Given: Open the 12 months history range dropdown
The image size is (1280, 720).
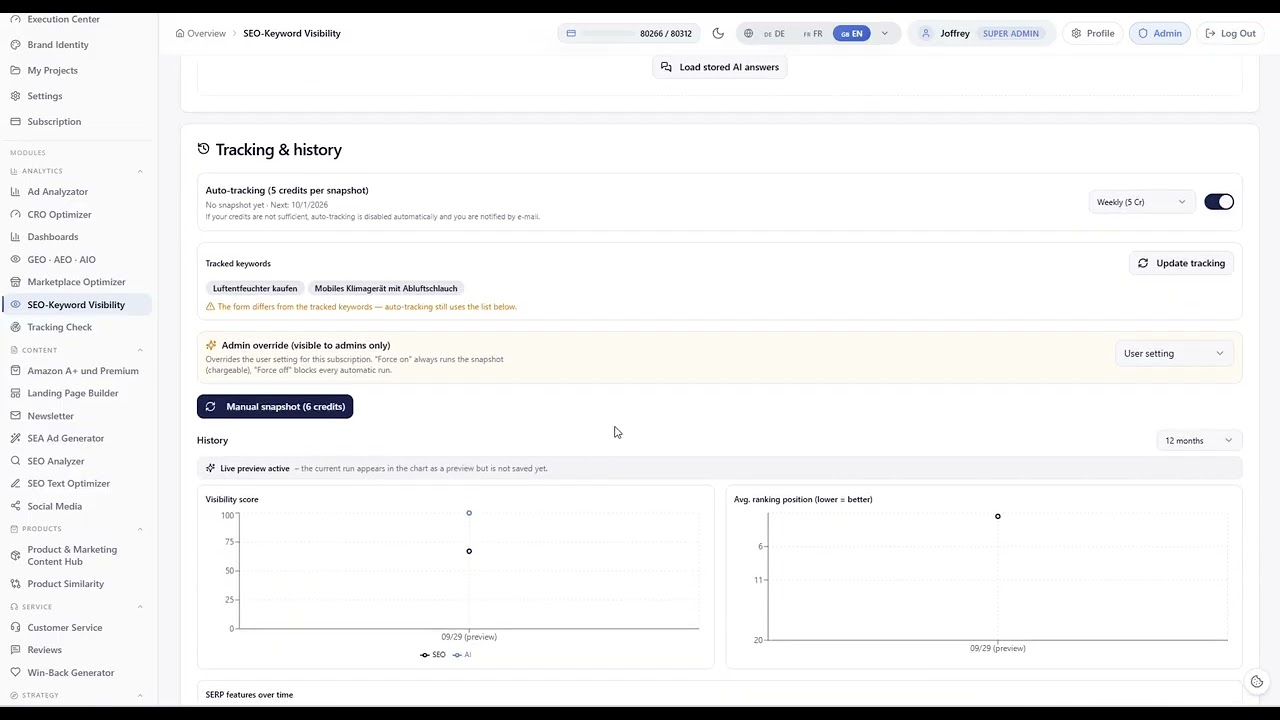Looking at the screenshot, I should click(1198, 440).
